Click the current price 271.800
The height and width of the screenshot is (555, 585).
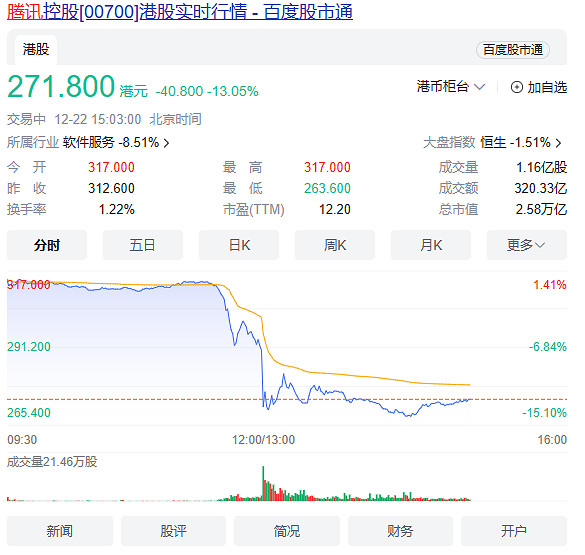[61, 87]
